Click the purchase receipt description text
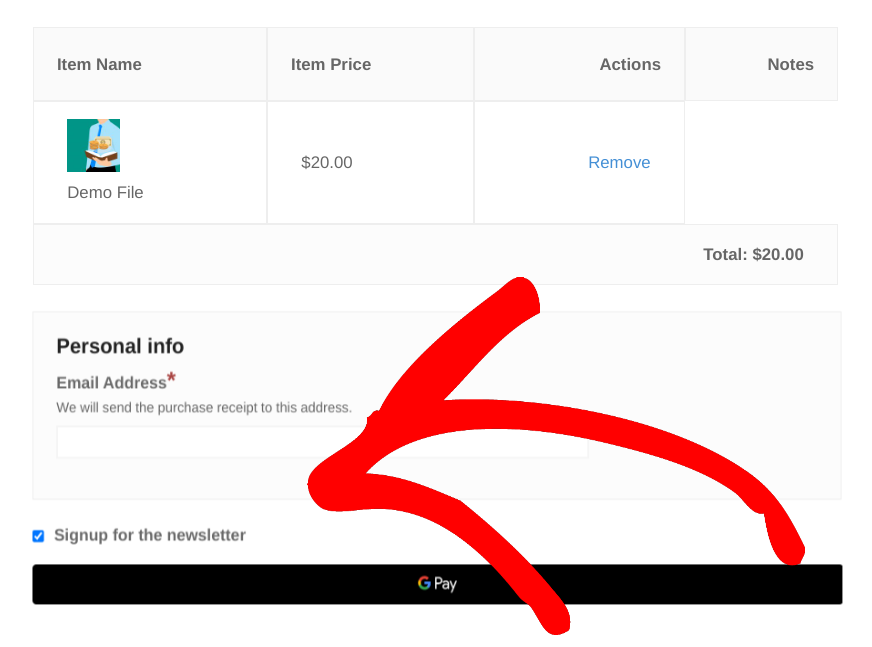The width and height of the screenshot is (872, 647). (204, 408)
